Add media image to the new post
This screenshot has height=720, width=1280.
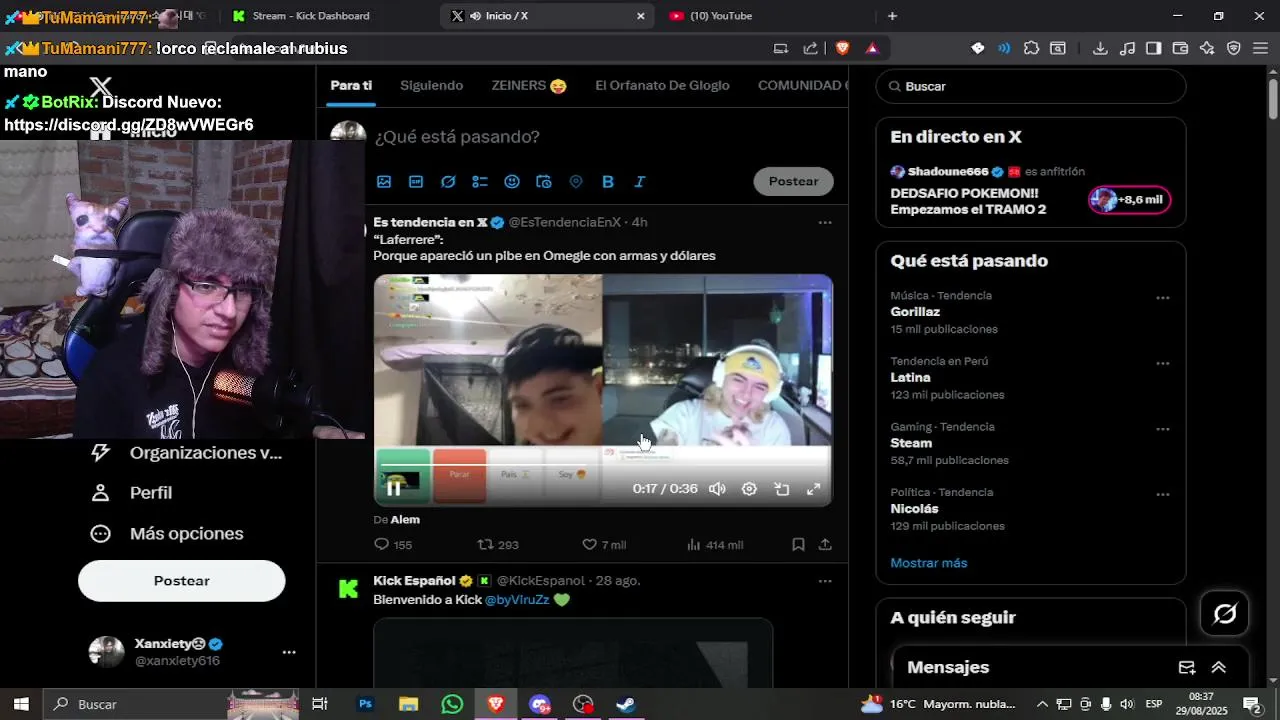coord(384,182)
